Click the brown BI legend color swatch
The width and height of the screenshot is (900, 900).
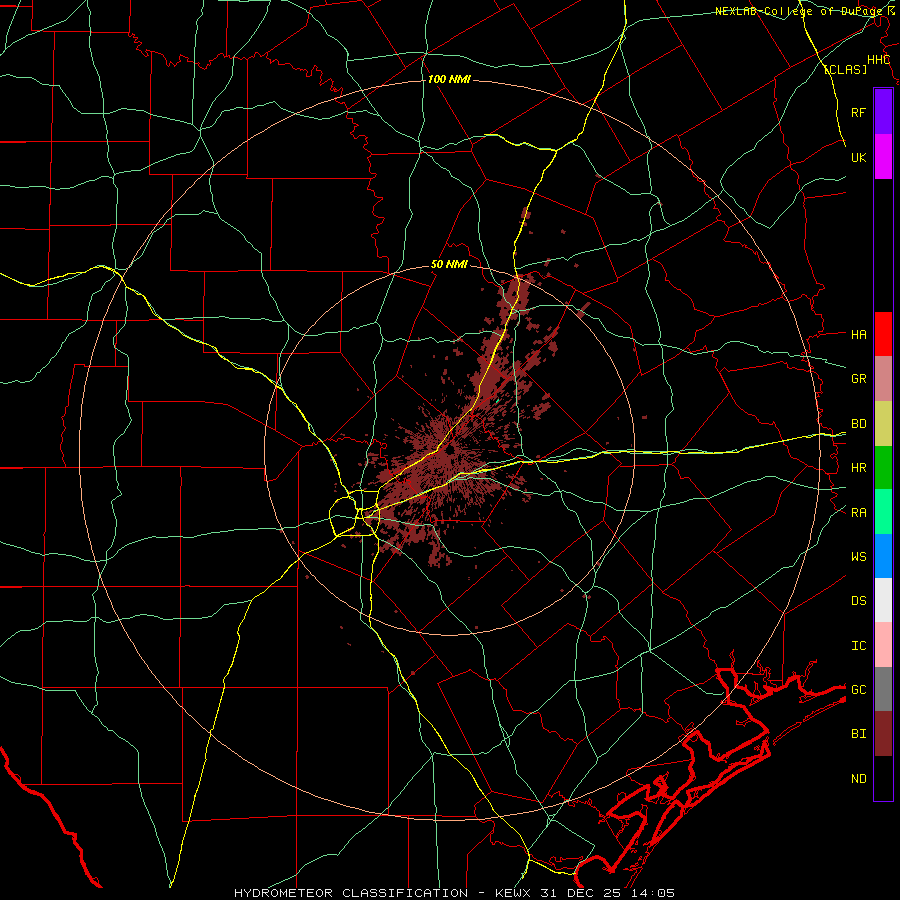coord(883,734)
